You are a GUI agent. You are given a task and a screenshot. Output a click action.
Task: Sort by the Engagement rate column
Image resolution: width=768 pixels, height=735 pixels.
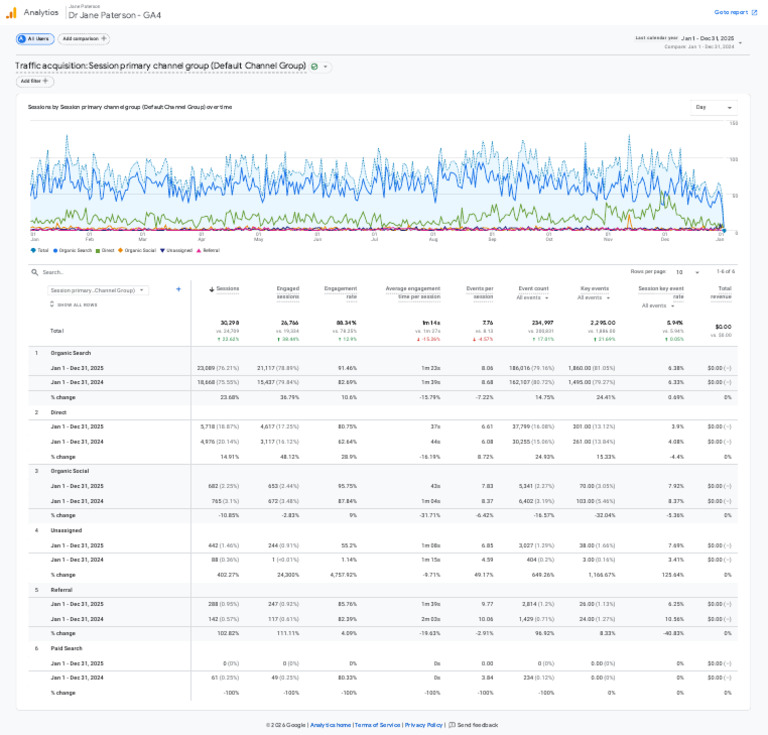340,292
